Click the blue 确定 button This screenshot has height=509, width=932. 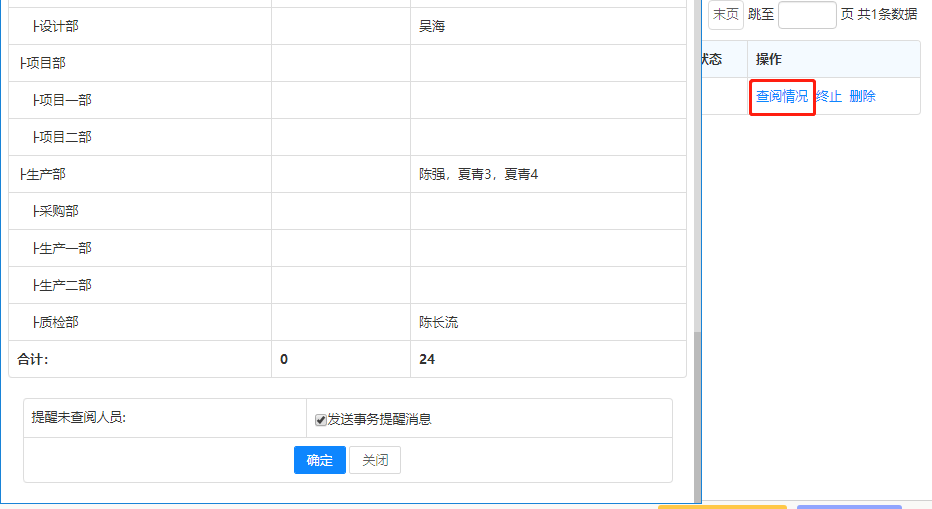click(319, 460)
